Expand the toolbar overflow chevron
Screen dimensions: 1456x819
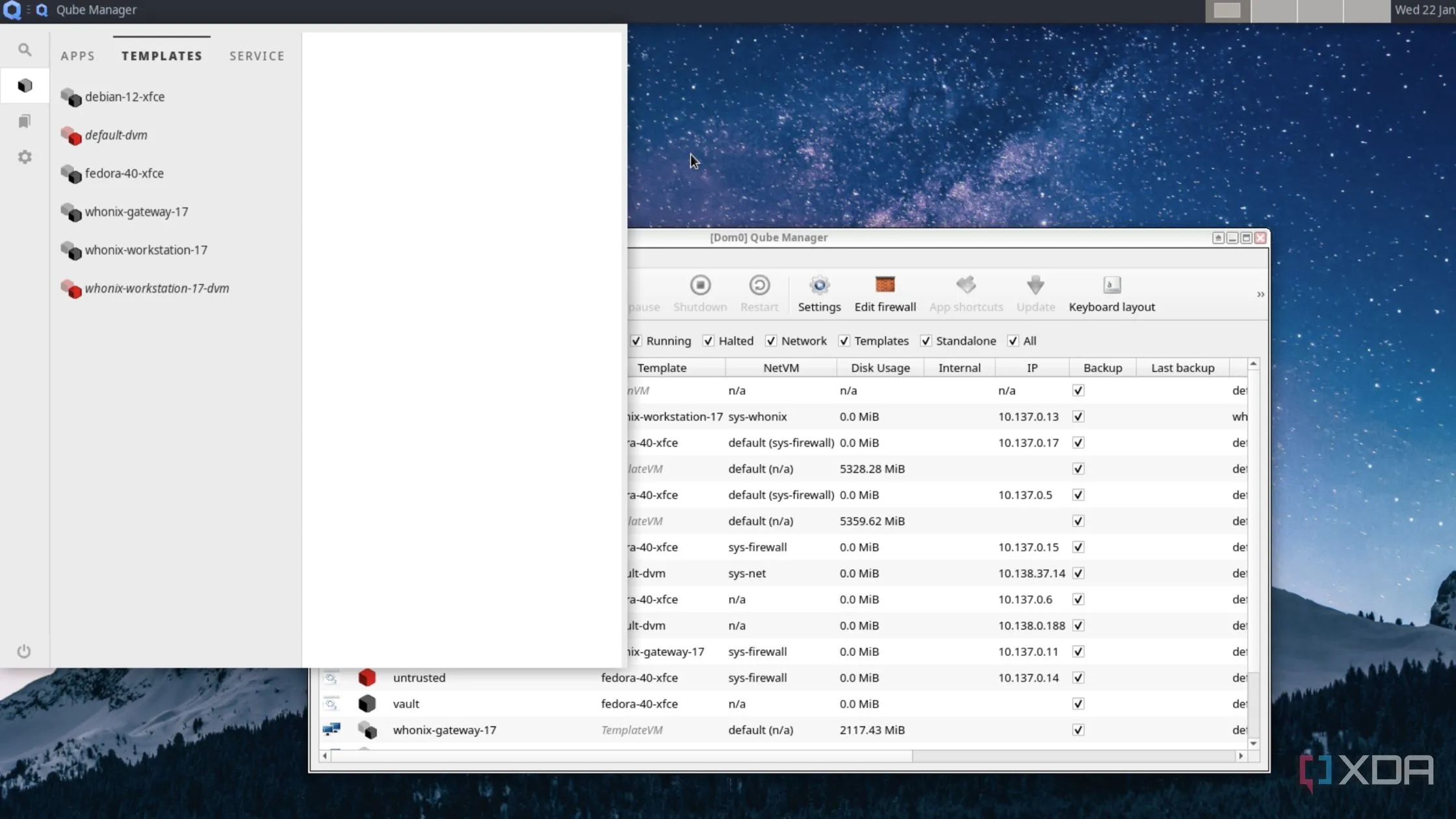(1260, 294)
